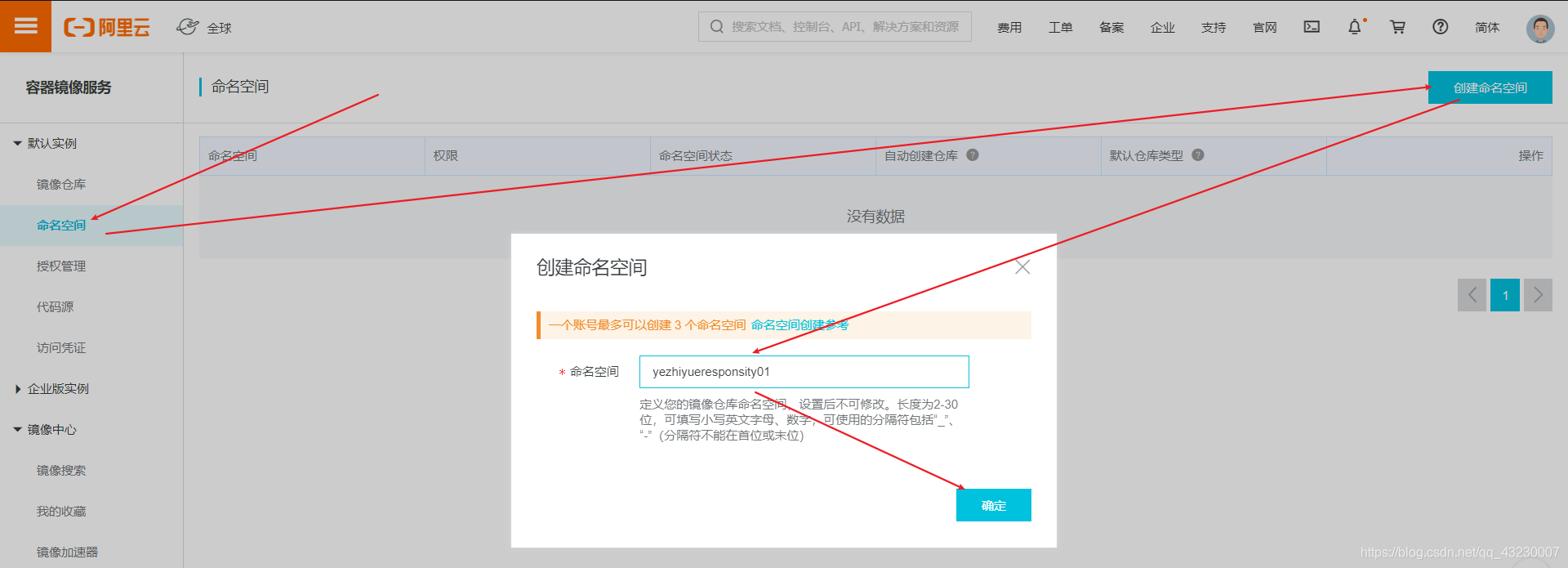Open the 支持 top menu

[1214, 27]
